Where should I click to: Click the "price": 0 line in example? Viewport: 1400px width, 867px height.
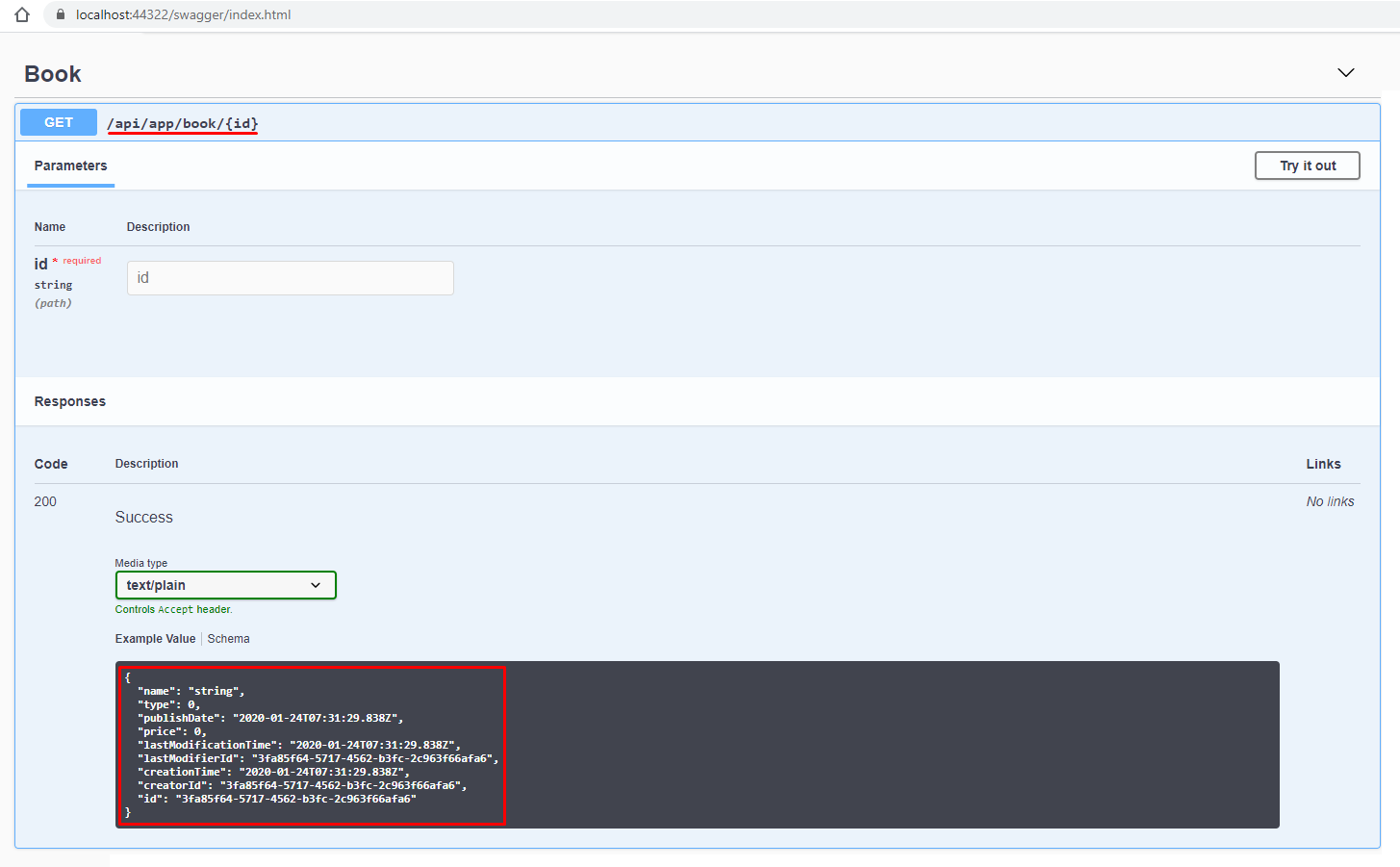click(x=172, y=731)
